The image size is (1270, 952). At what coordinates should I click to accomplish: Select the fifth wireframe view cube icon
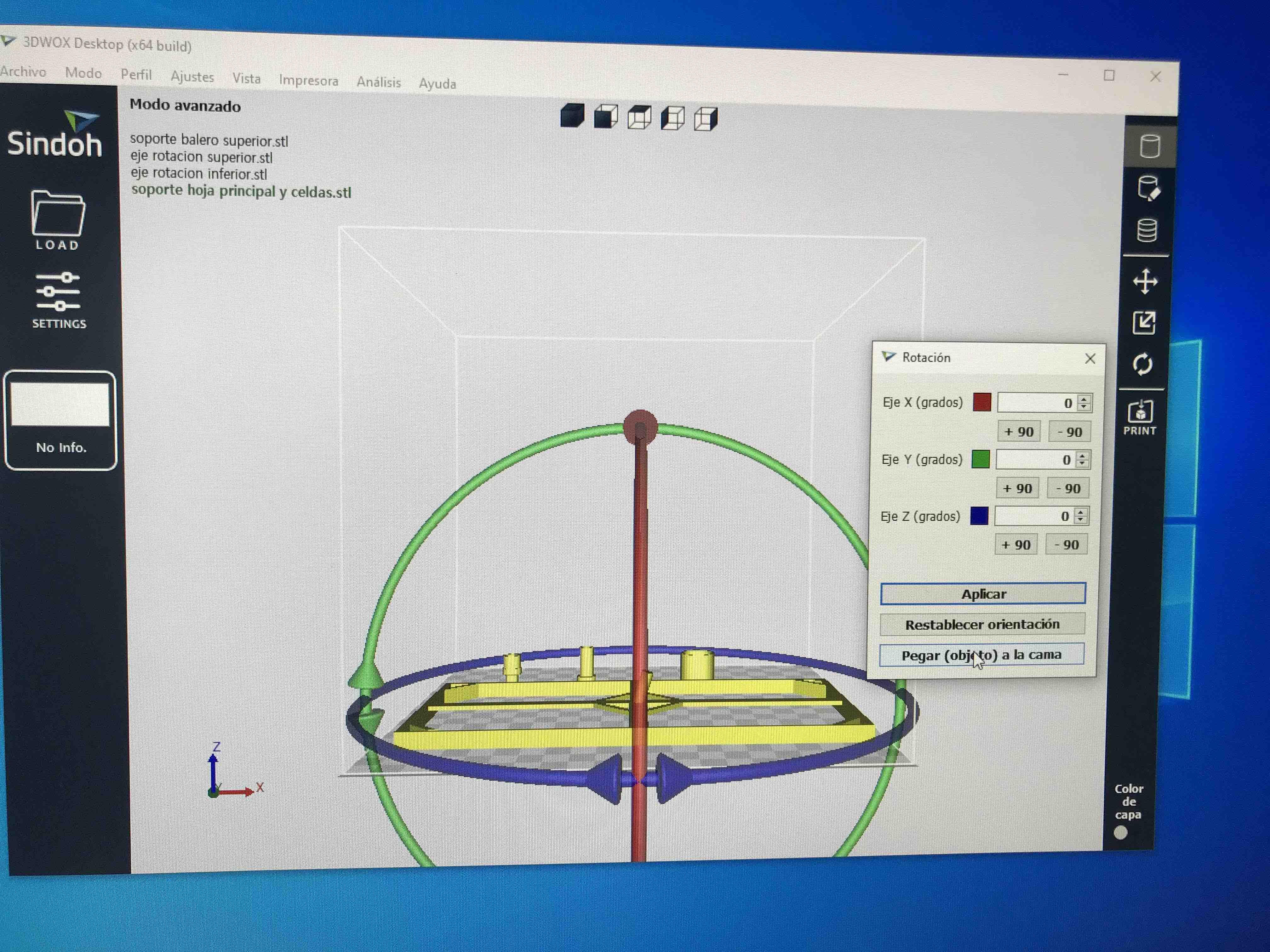tap(706, 119)
